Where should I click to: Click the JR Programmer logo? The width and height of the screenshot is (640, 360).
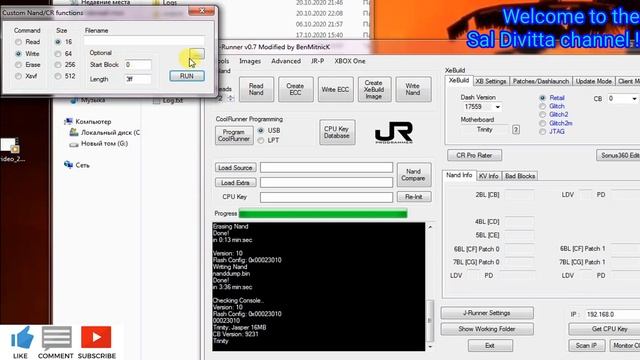(393, 133)
